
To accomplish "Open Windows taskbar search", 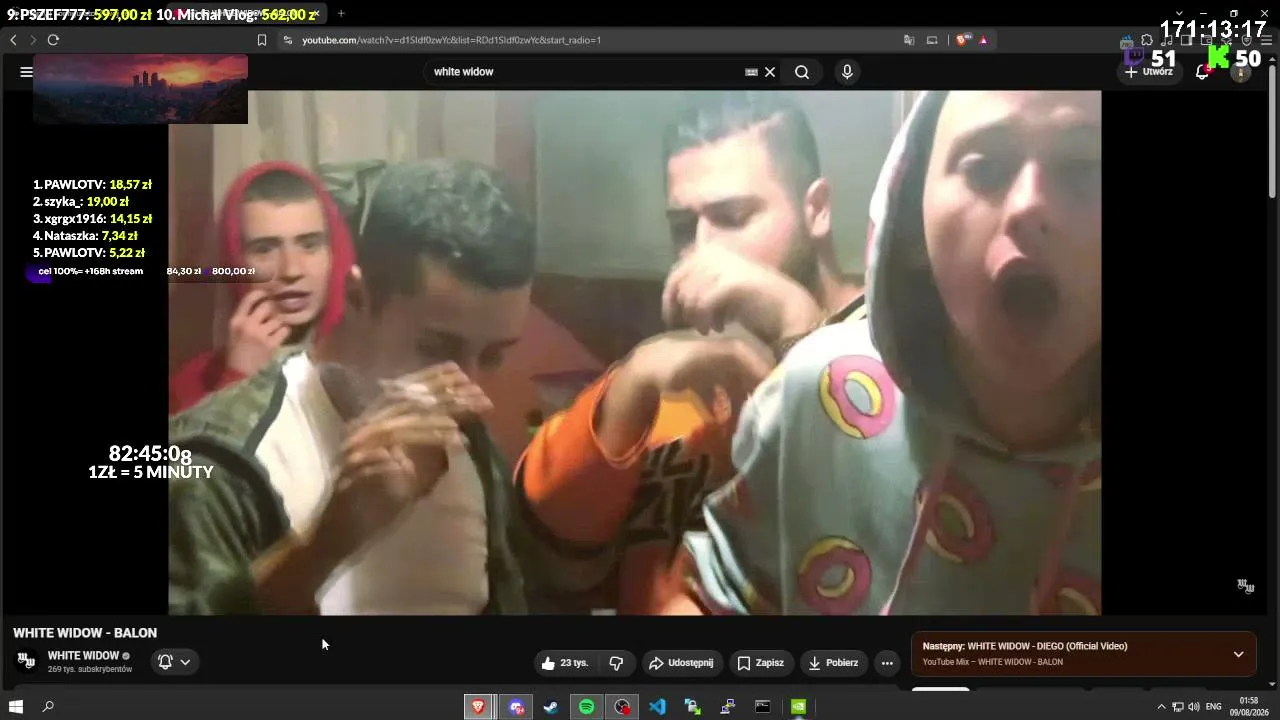I will coord(48,707).
